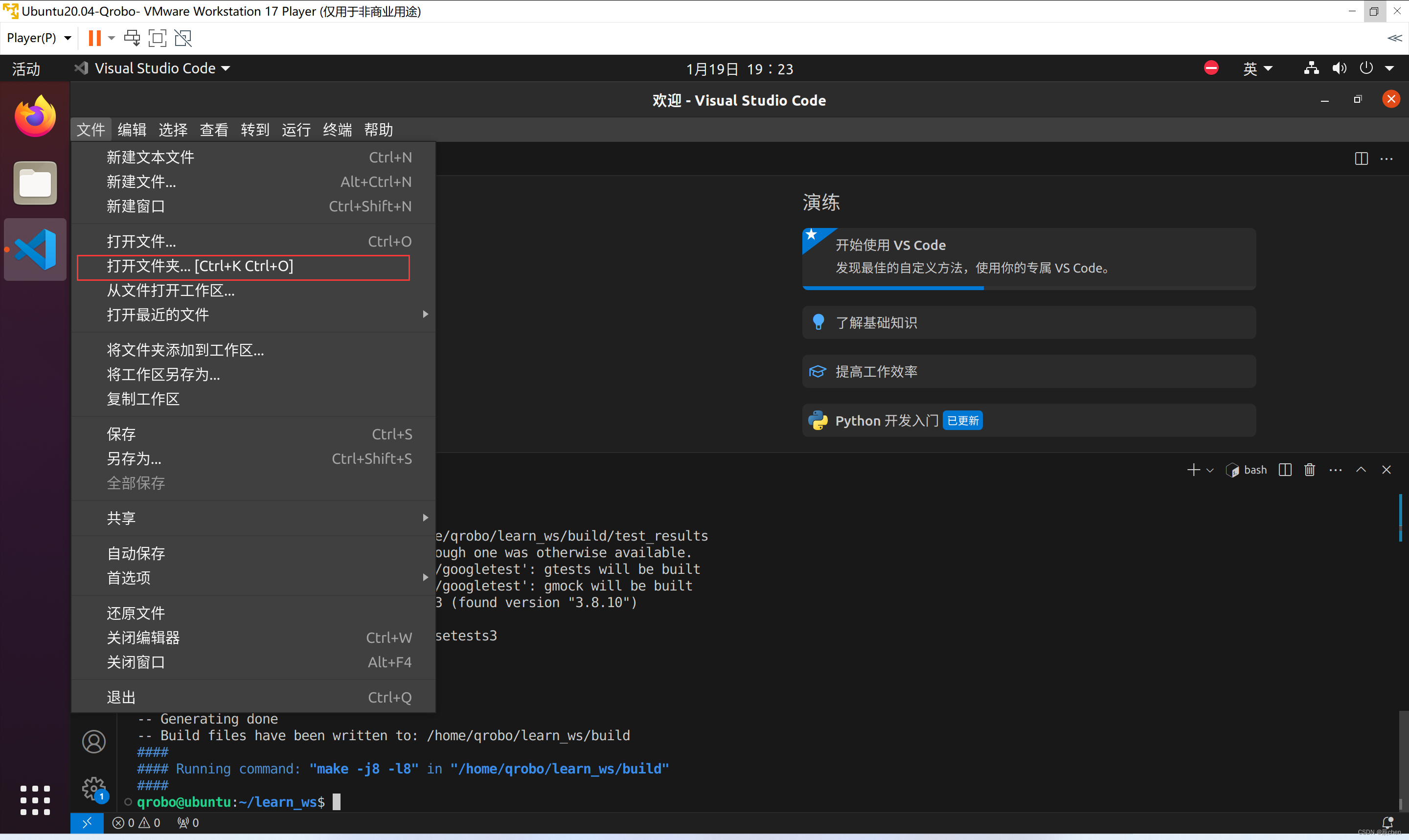This screenshot has width=1409, height=840.
Task: Open Visual Studio Code app menu in top bar
Action: coord(152,68)
